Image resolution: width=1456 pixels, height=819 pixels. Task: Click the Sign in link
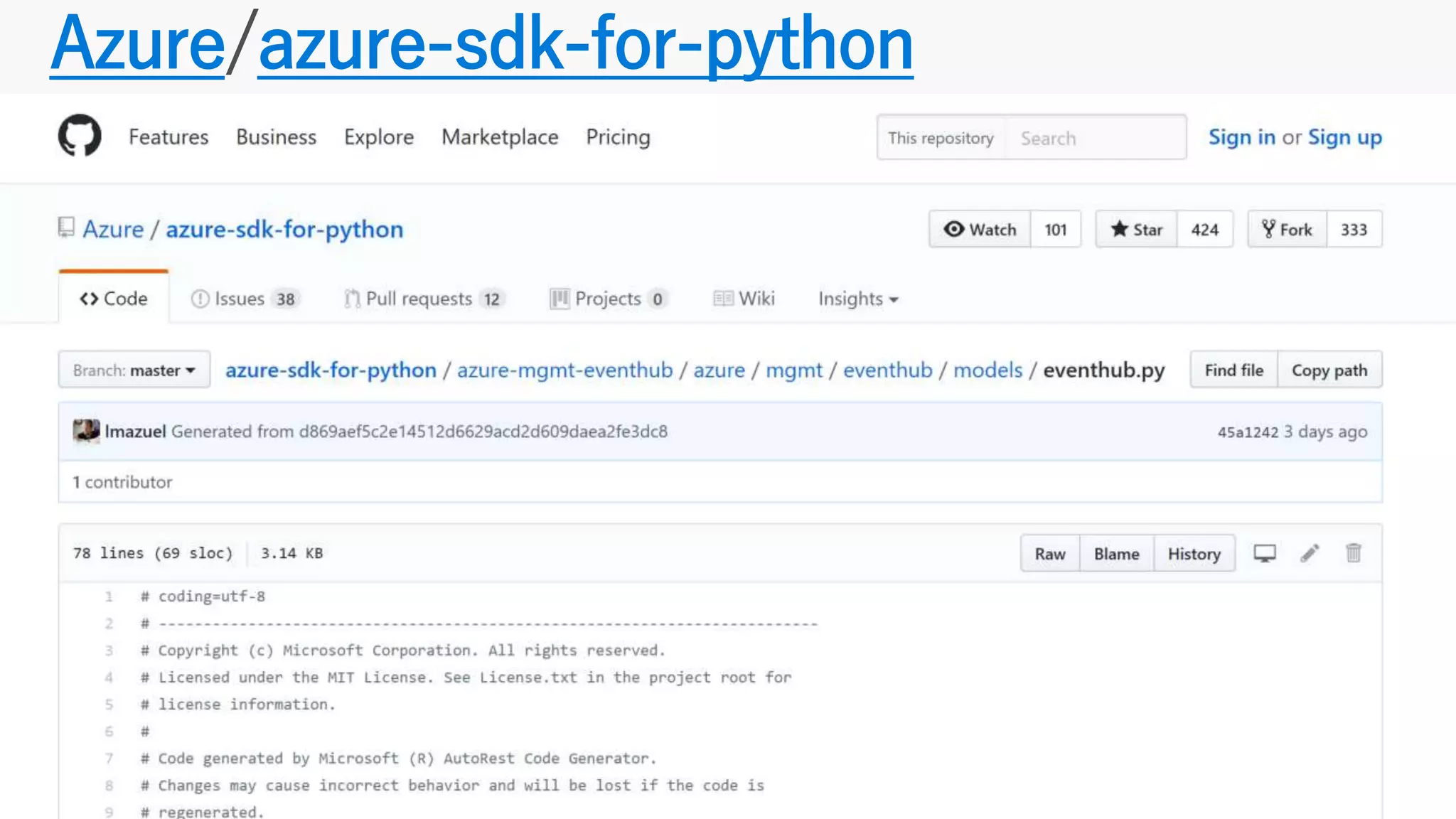click(x=1242, y=136)
